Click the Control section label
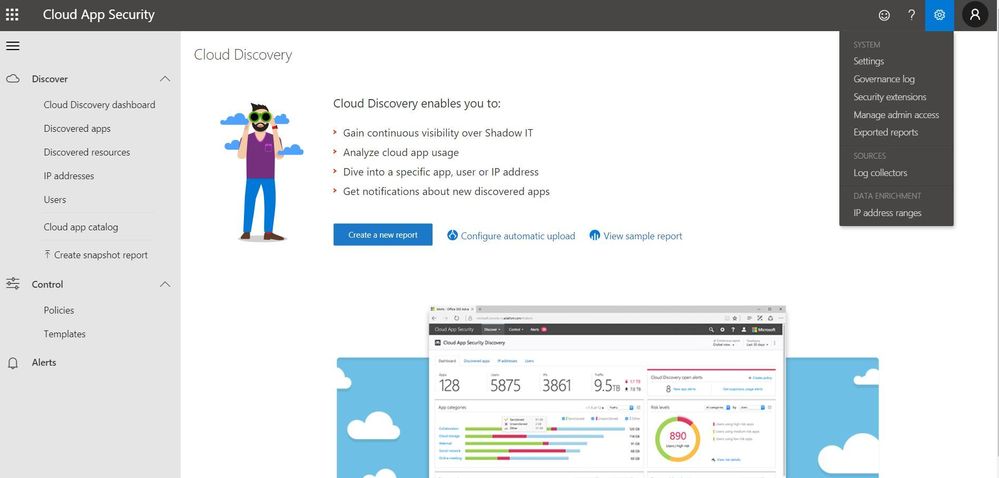 (x=48, y=284)
